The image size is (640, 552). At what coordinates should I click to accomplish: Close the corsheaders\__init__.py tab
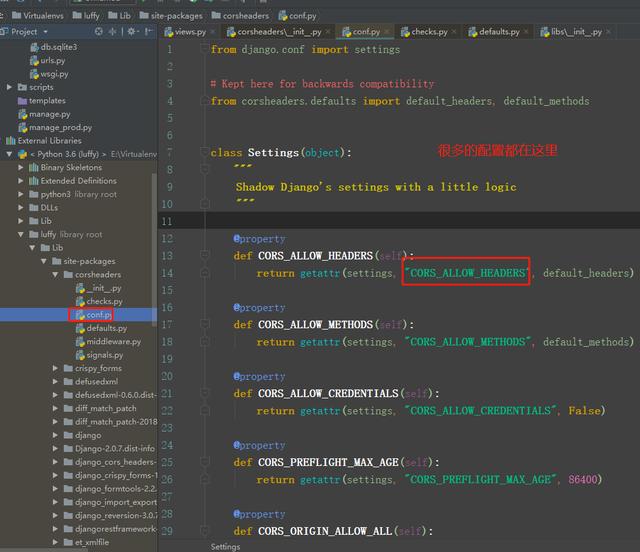pyautogui.click(x=328, y=32)
